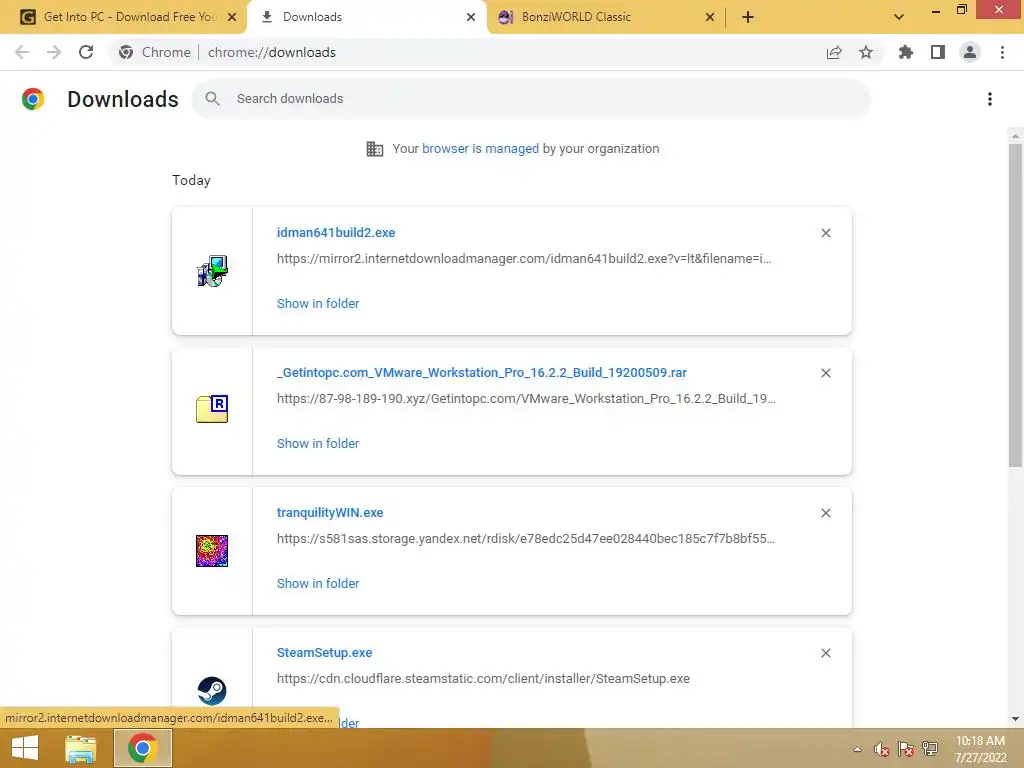Click the yandex.net storage source URL

pos(526,539)
